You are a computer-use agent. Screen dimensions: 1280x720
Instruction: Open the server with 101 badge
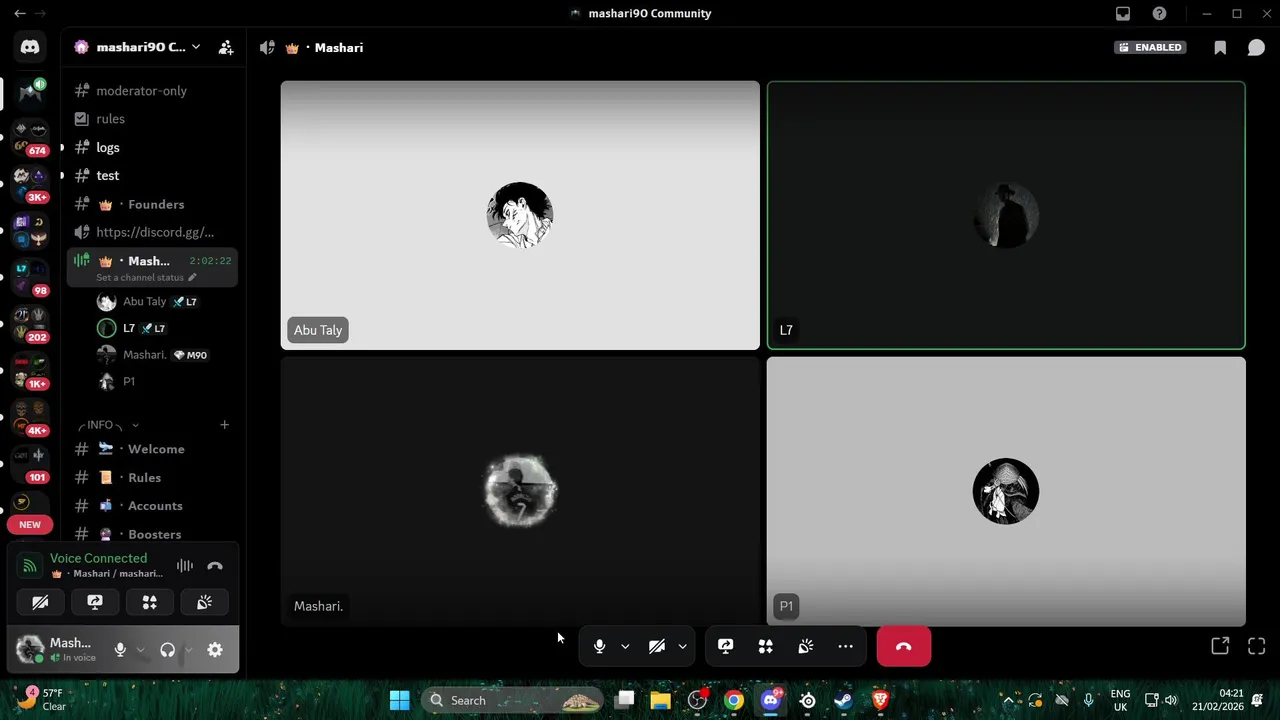pos(30,465)
